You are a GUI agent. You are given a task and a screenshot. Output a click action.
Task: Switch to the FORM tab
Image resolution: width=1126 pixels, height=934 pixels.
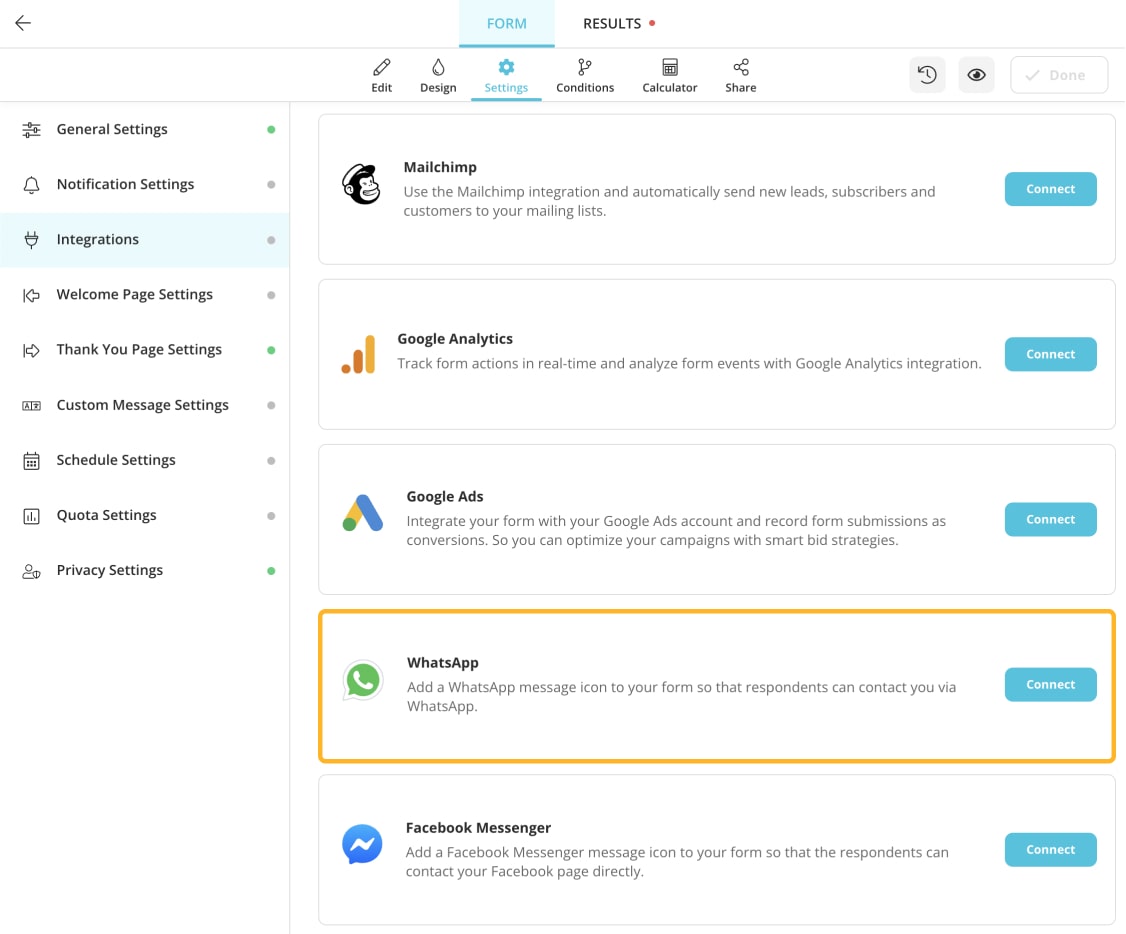506,23
